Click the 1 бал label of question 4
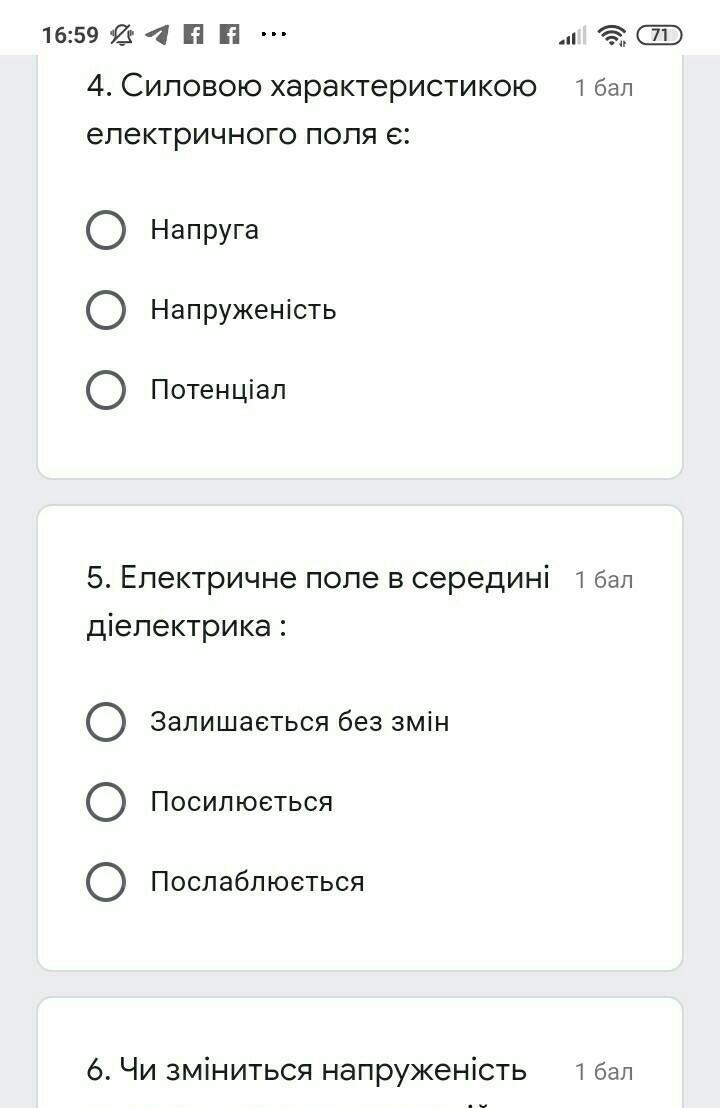The height and width of the screenshot is (1108, 720). (604, 88)
